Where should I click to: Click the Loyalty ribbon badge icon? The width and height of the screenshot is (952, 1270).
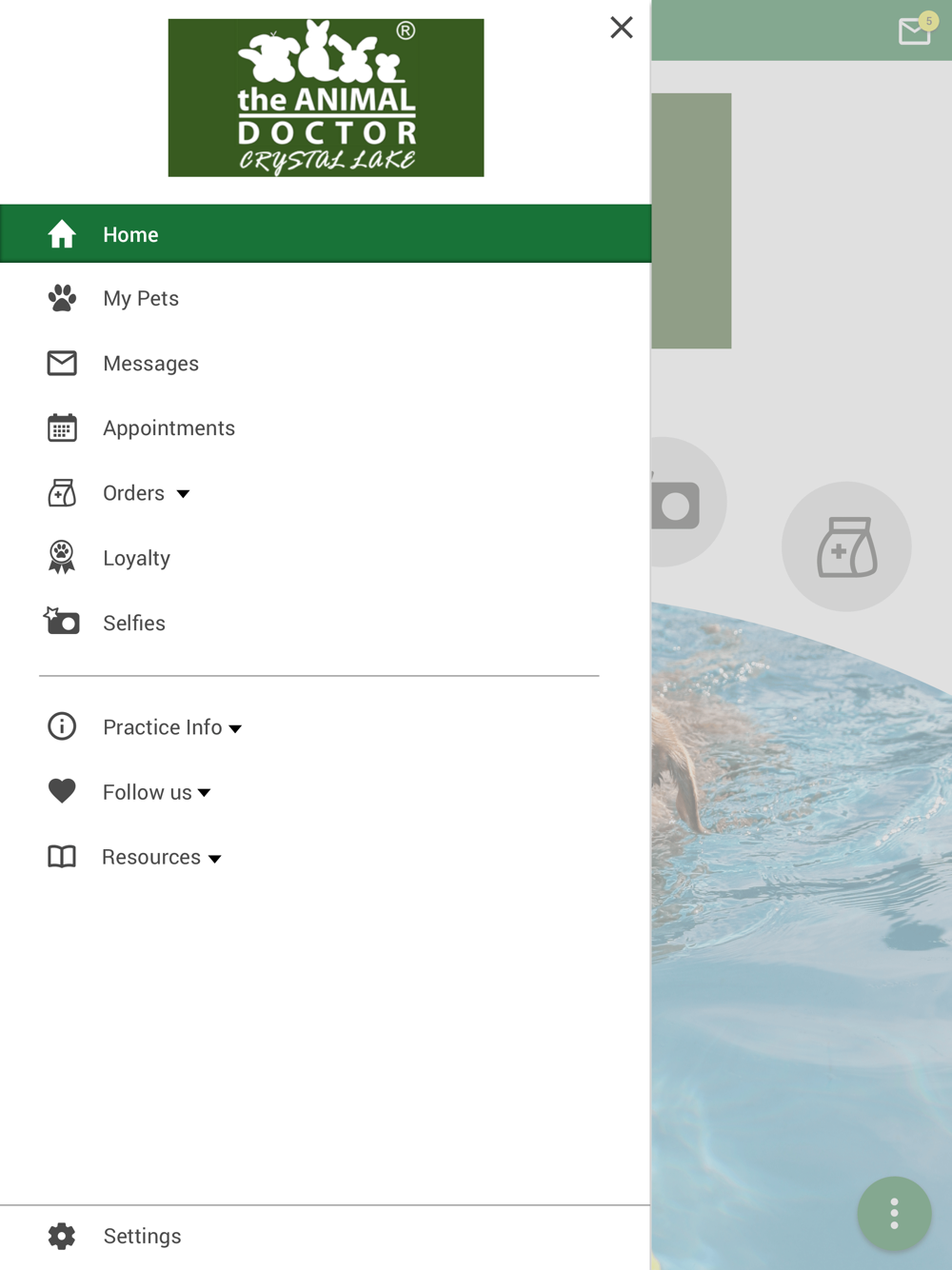coord(62,557)
